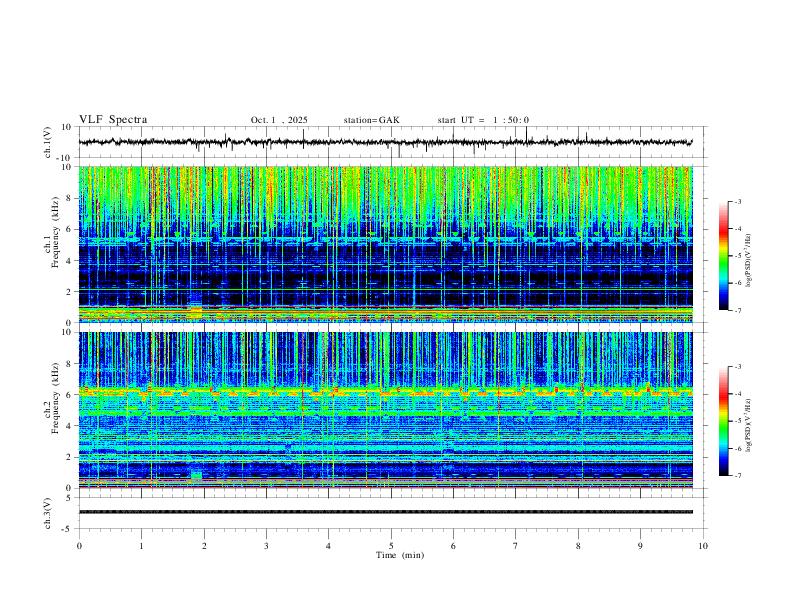Click '-7' on ch.1 color bar scale
The height and width of the screenshot is (612, 792).
click(738, 310)
